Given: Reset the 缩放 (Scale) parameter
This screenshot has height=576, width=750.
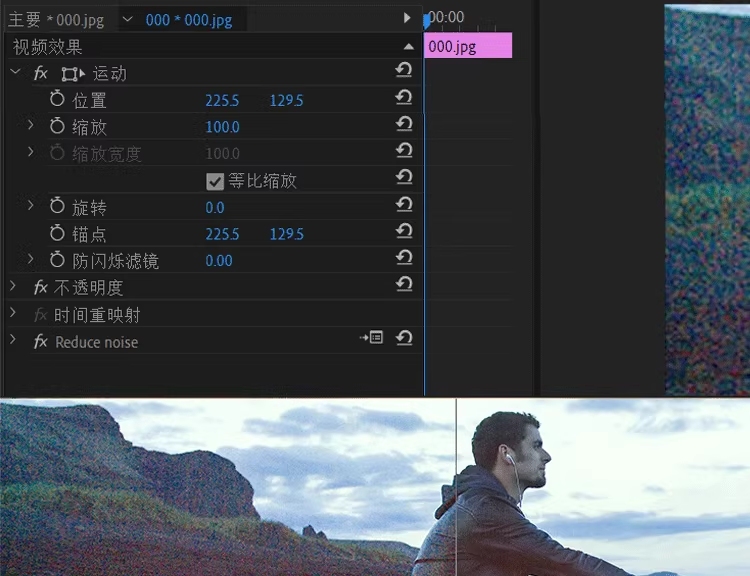Looking at the screenshot, I should tap(404, 124).
